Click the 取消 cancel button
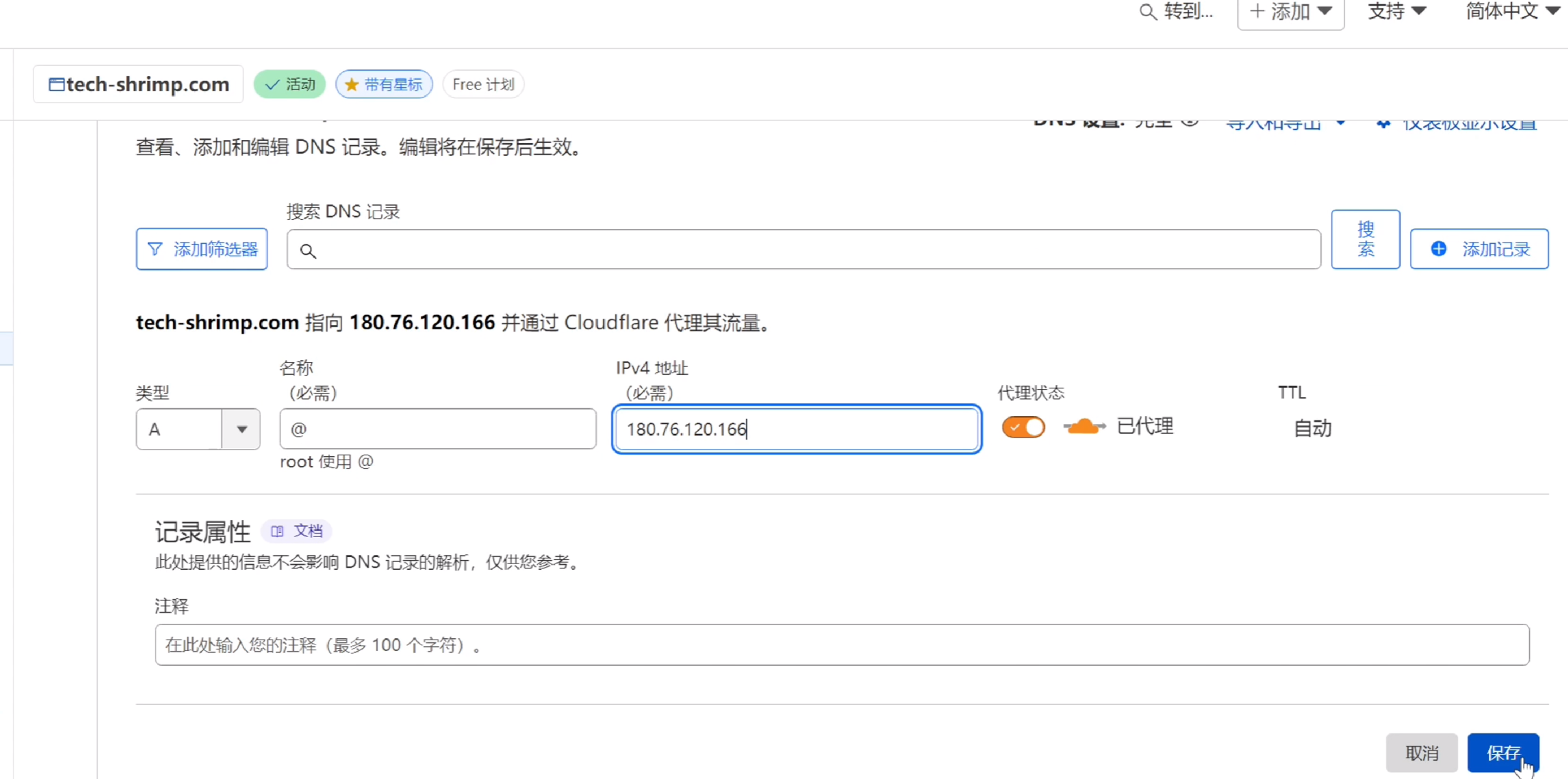This screenshot has height=779, width=1568. 1421,753
